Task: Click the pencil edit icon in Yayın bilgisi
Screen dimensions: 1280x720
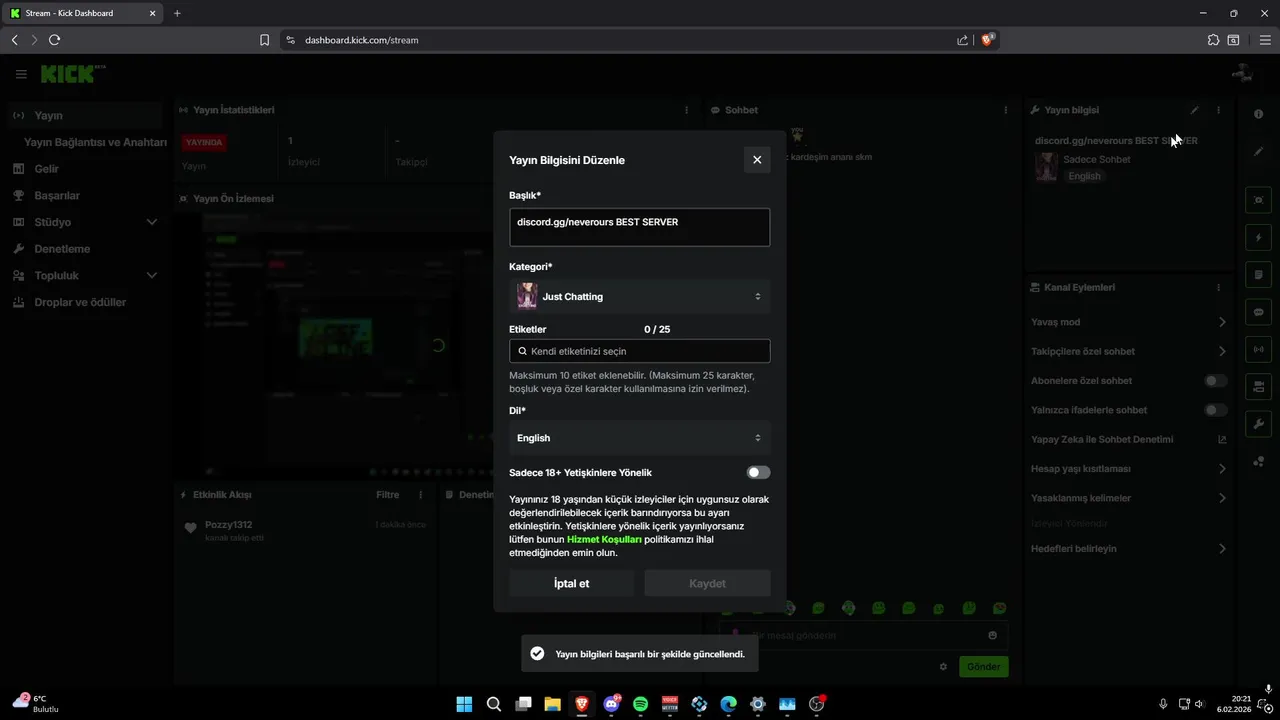Action: coord(1194,110)
